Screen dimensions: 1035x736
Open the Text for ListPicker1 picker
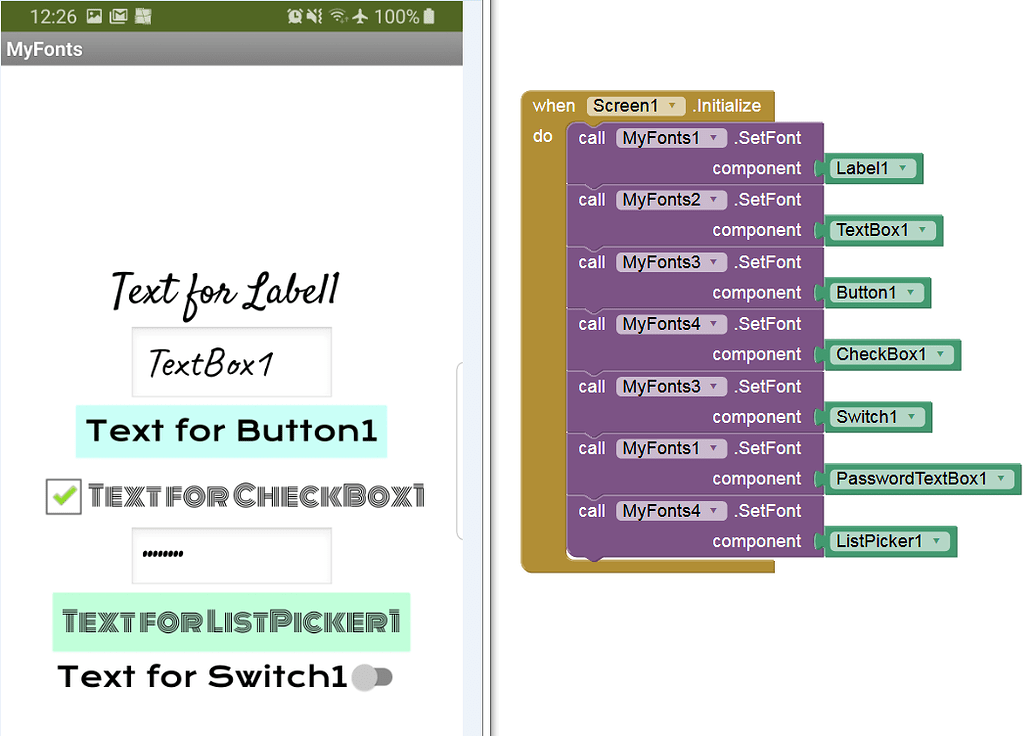click(231, 621)
